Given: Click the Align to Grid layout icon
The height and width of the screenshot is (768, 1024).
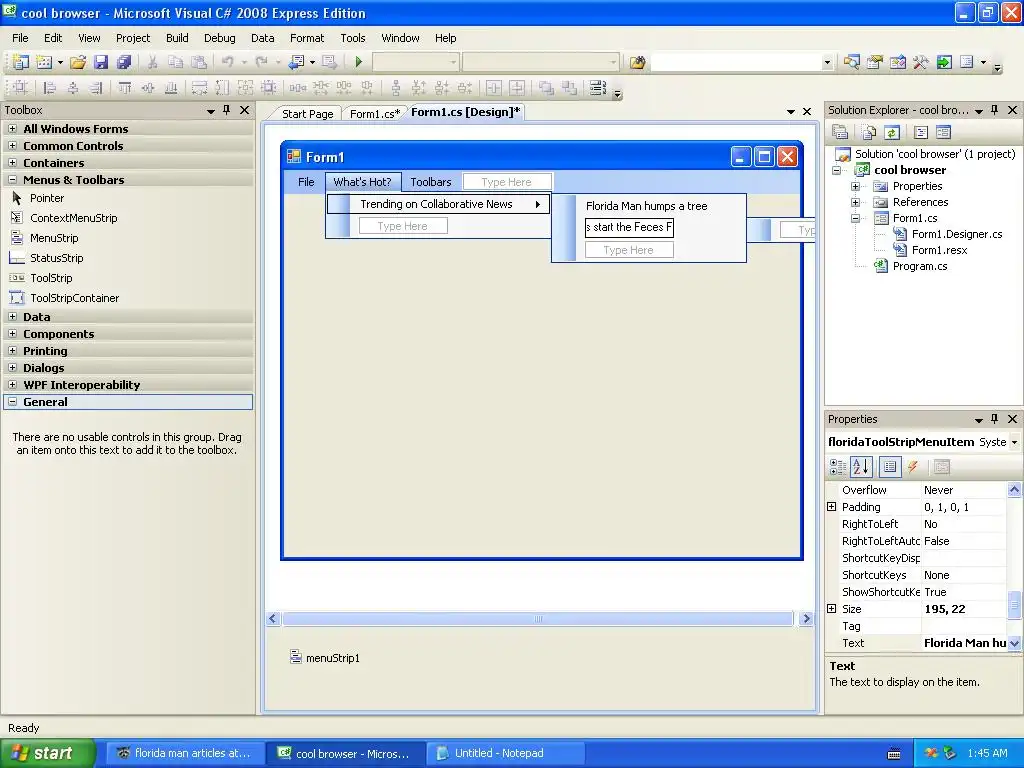Looking at the screenshot, I should pos(20,88).
